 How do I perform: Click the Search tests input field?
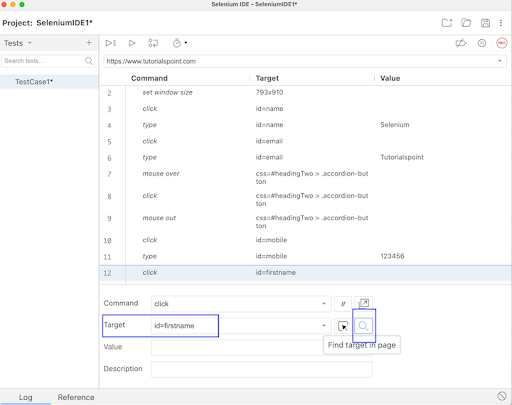(43, 61)
